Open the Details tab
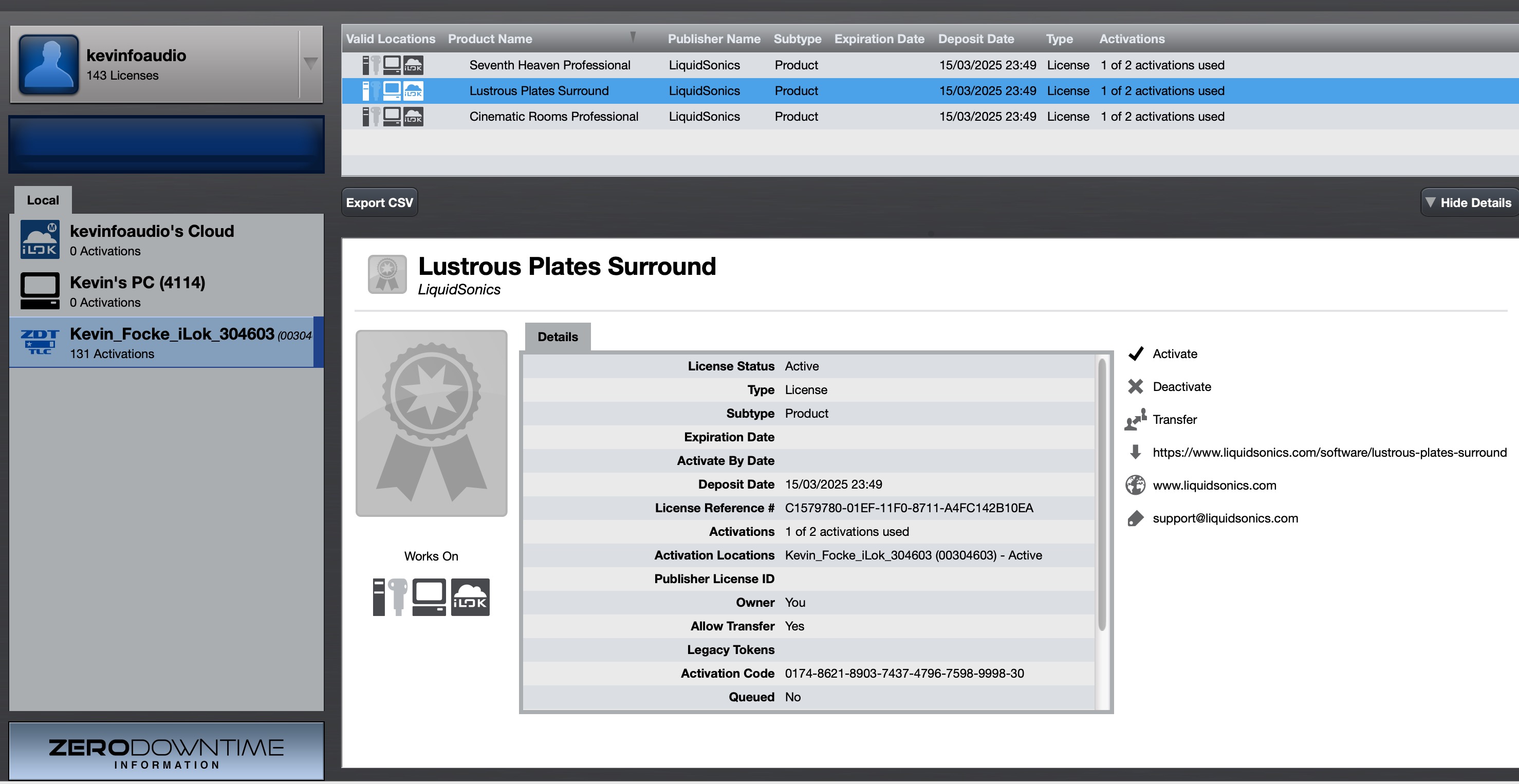The height and width of the screenshot is (784, 1519). click(x=557, y=337)
